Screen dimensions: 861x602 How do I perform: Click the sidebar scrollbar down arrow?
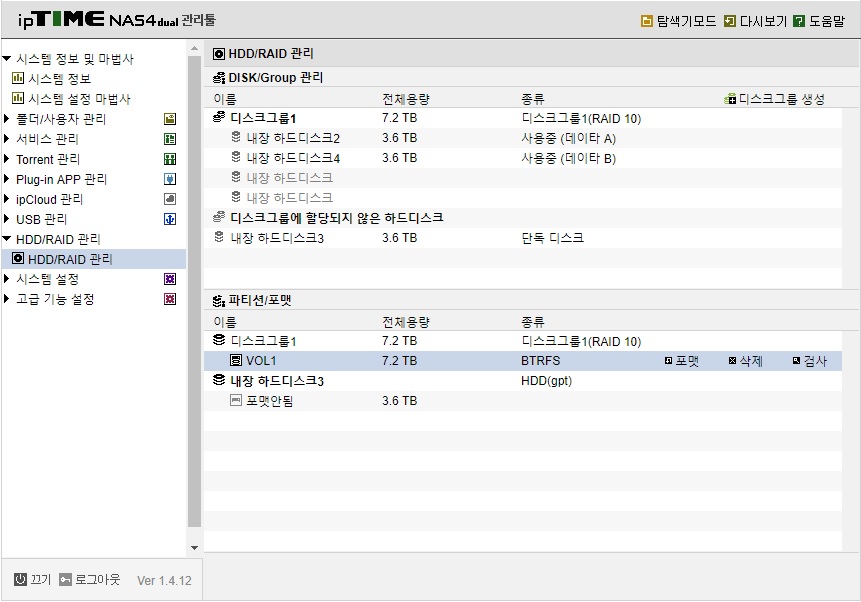click(194, 548)
